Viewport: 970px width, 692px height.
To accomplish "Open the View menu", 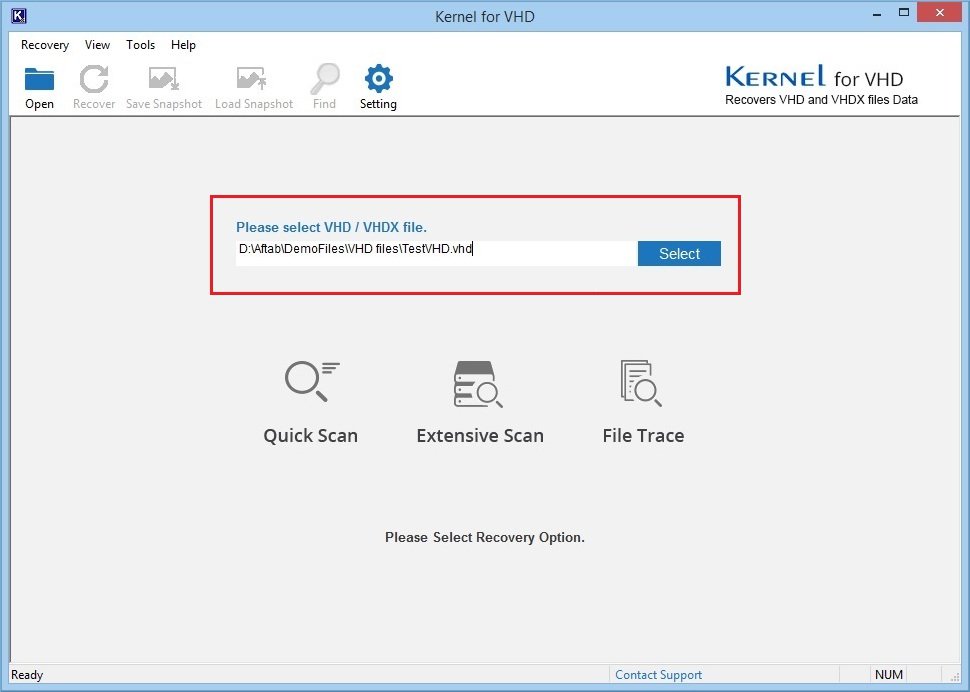I will pos(97,45).
